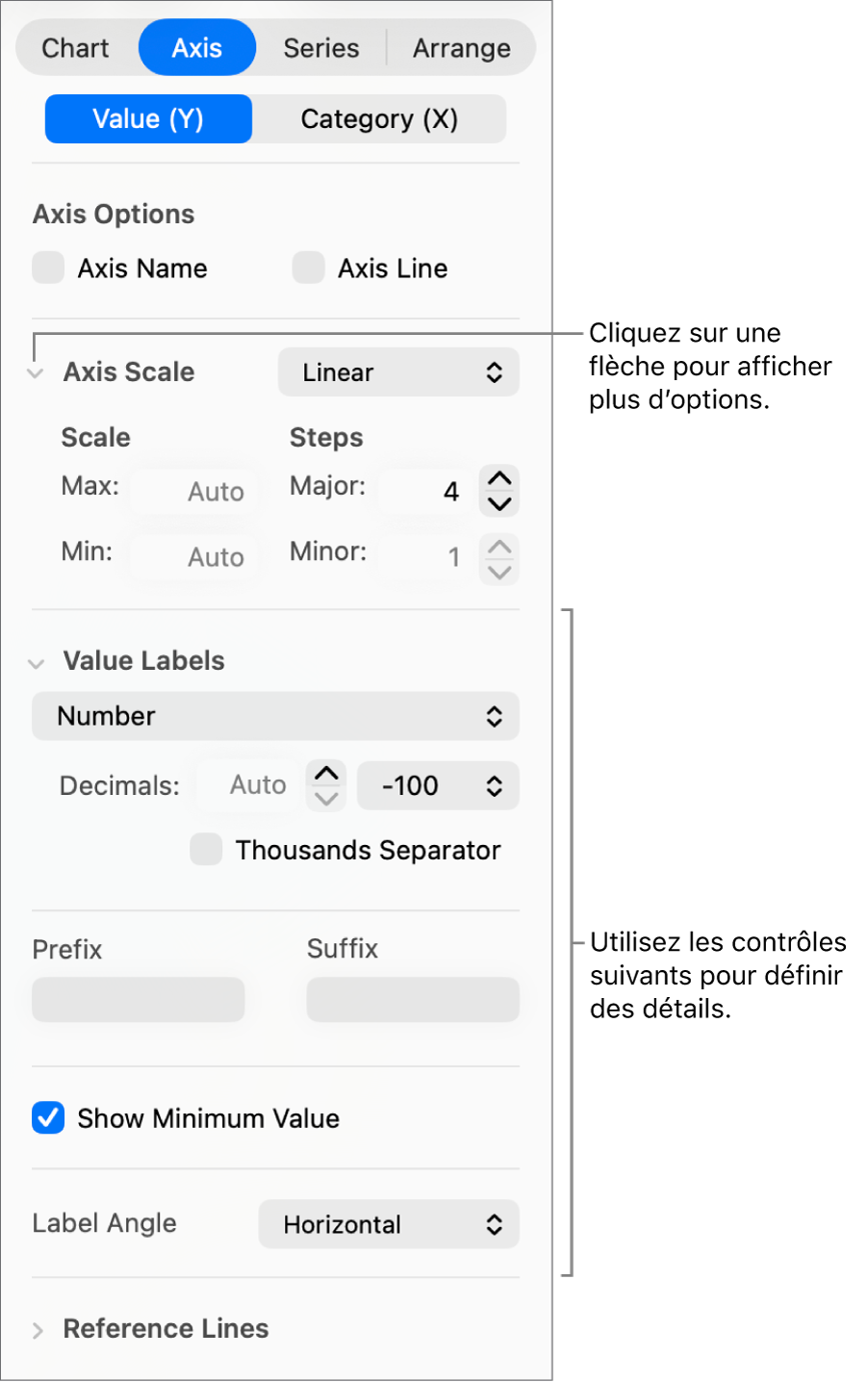
Task: Enable the Axis Line checkbox
Action: coord(308,268)
